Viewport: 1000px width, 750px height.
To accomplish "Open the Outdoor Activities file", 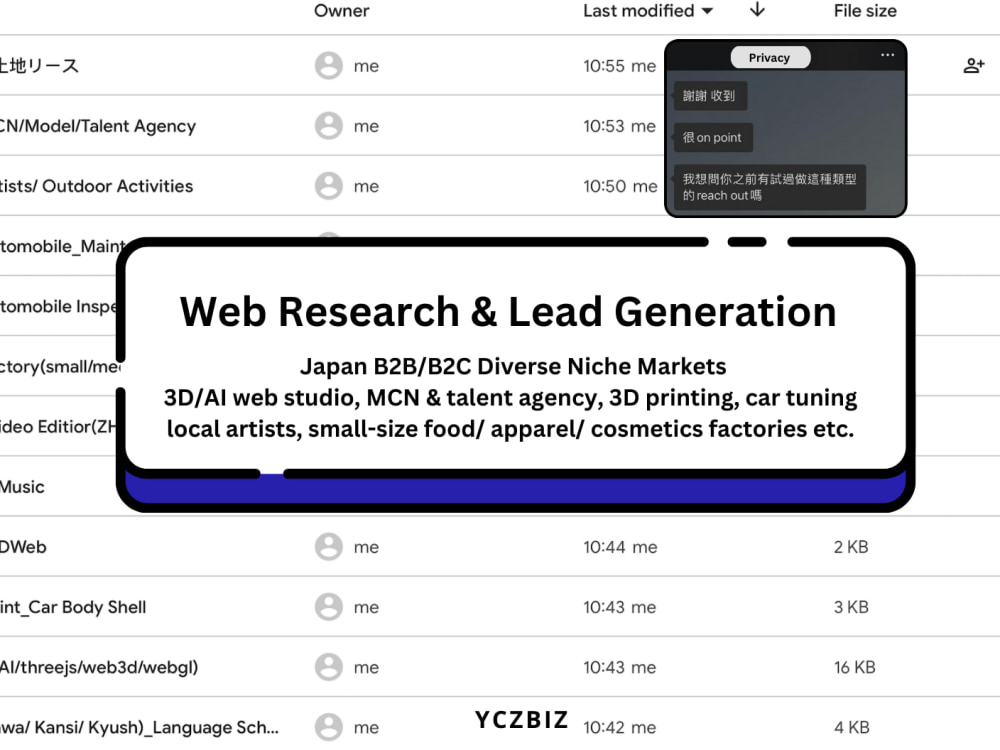I will (x=96, y=186).
